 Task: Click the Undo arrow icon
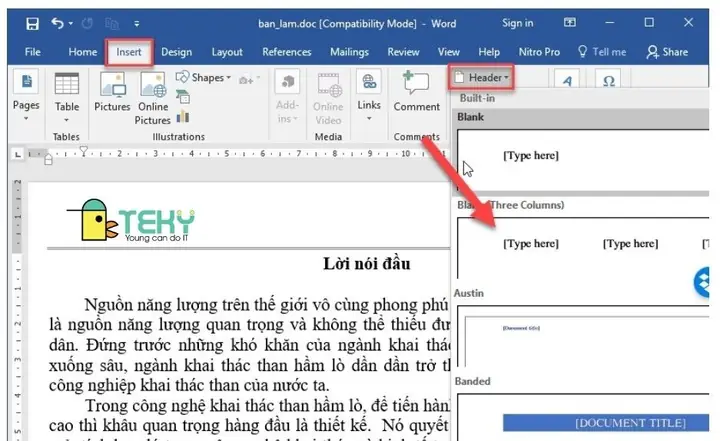point(57,23)
